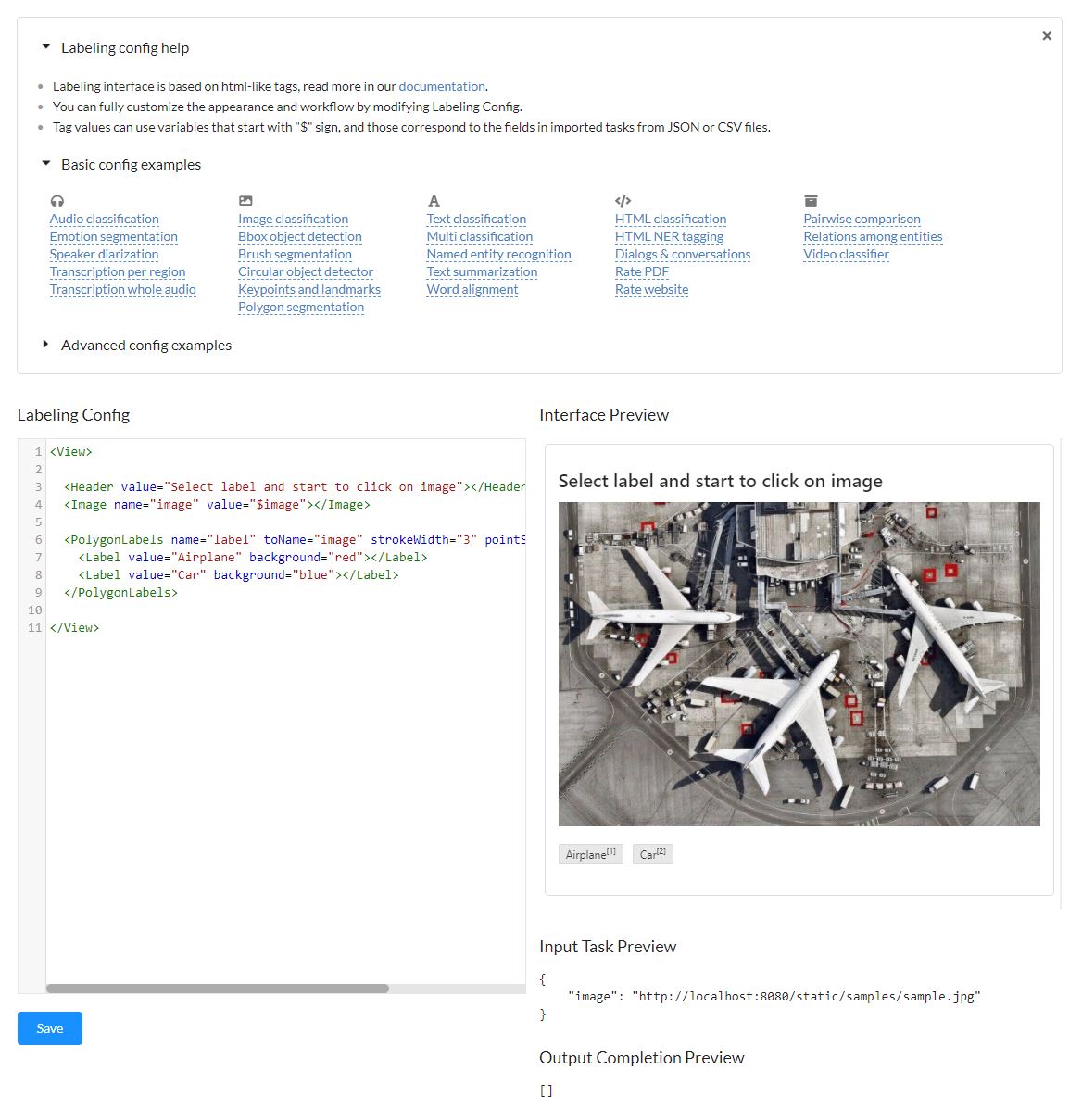This screenshot has width=1082, height=1120.
Task: Click the HTML code brackets icon
Action: click(x=623, y=201)
